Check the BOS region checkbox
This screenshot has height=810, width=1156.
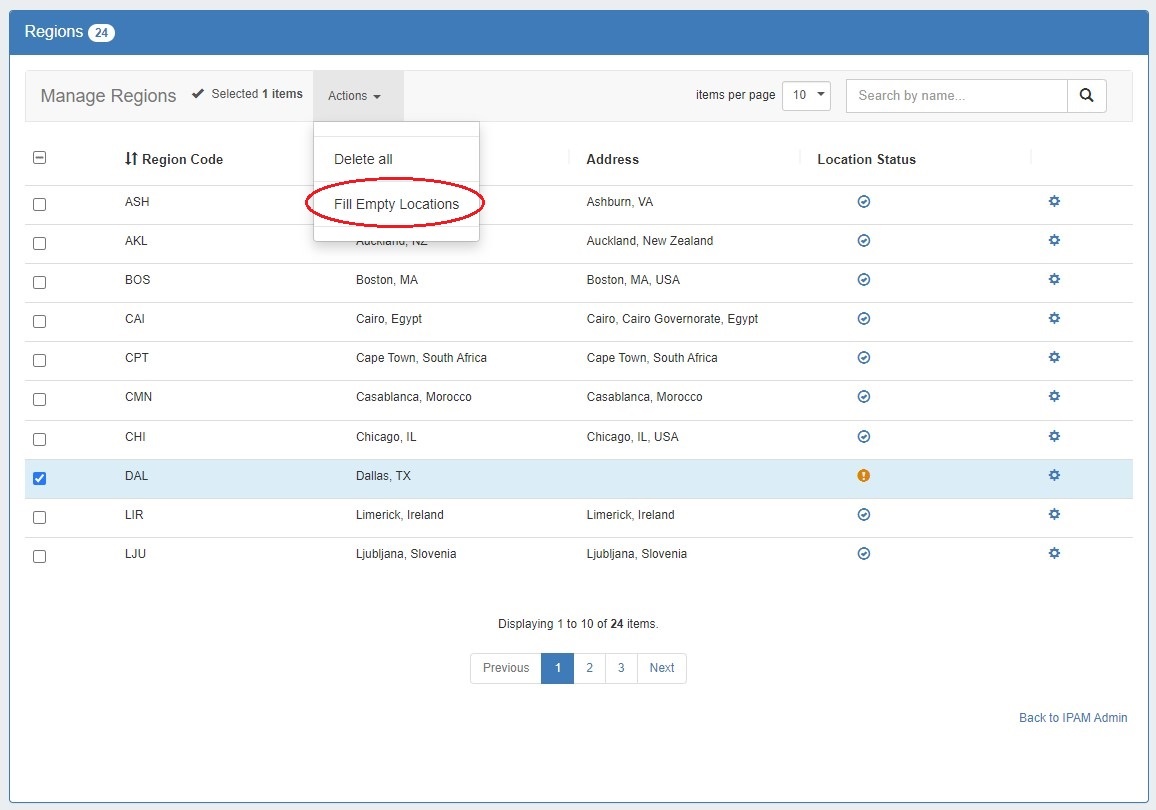coord(40,282)
